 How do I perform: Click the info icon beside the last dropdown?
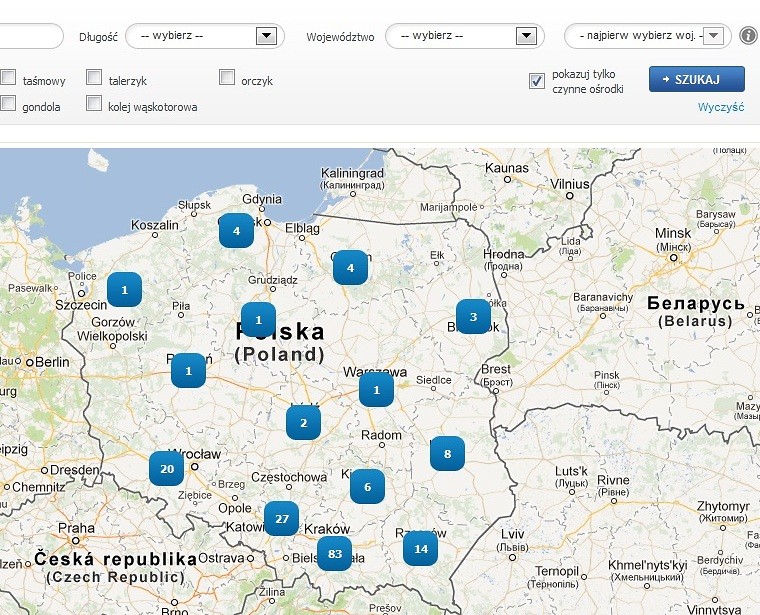tap(748, 36)
